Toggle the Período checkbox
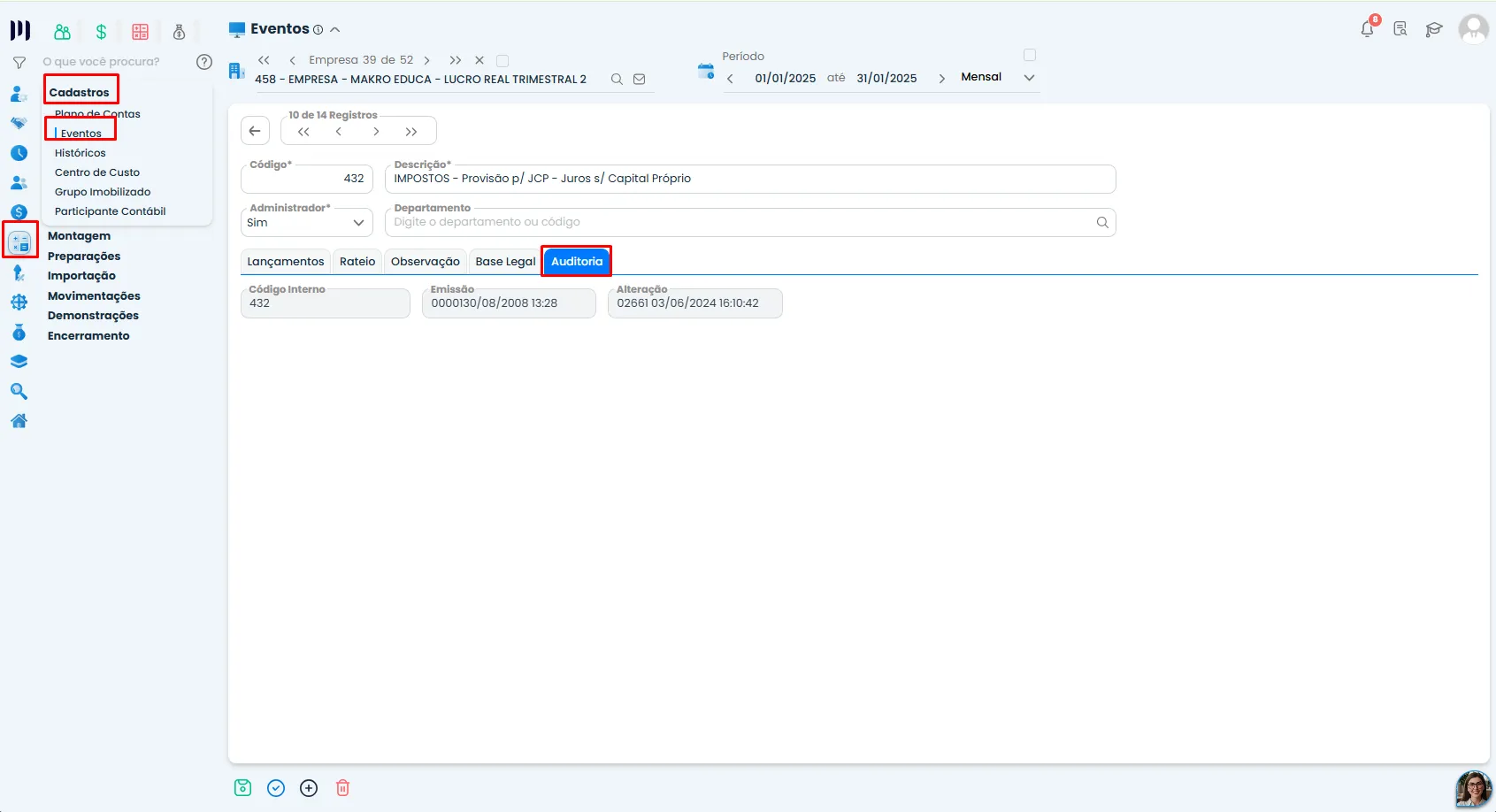 pos(1030,55)
